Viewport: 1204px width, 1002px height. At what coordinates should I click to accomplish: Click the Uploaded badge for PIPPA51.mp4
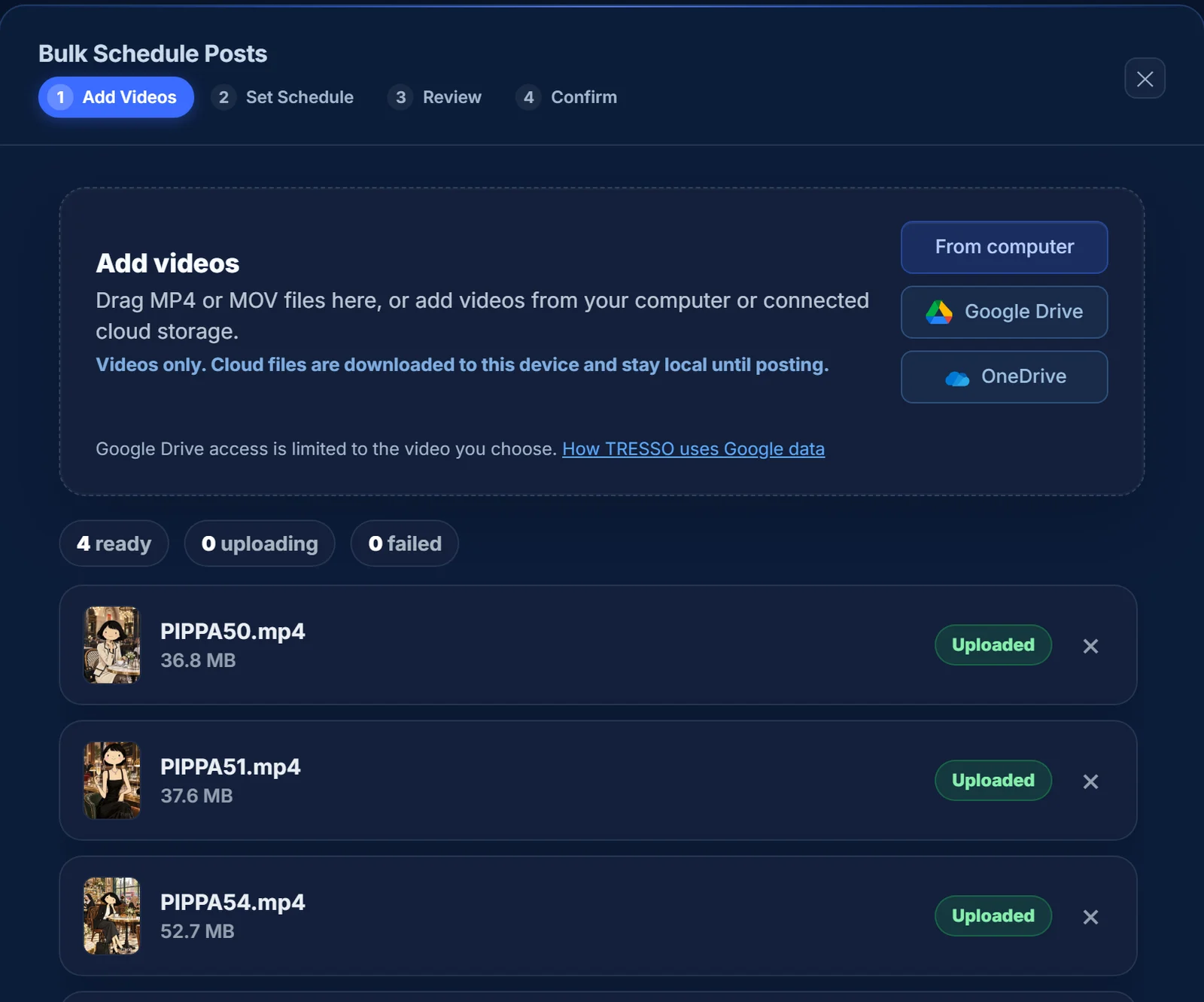[x=993, y=781]
